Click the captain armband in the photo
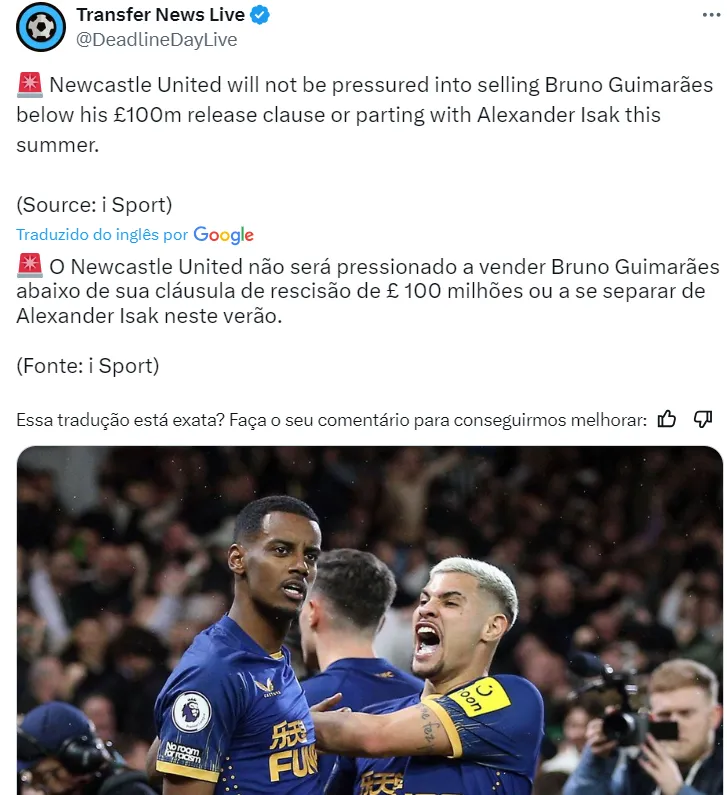The image size is (727, 795). 479,696
